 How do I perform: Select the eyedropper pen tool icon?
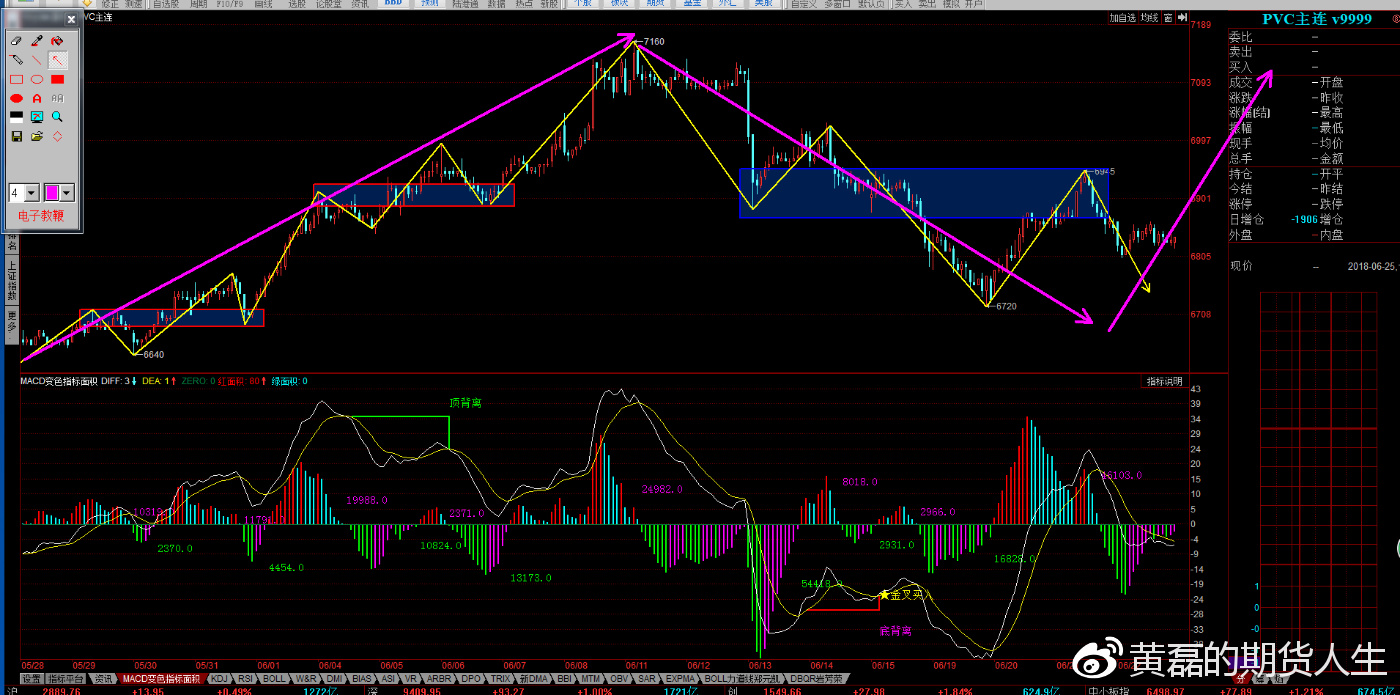click(x=37, y=41)
